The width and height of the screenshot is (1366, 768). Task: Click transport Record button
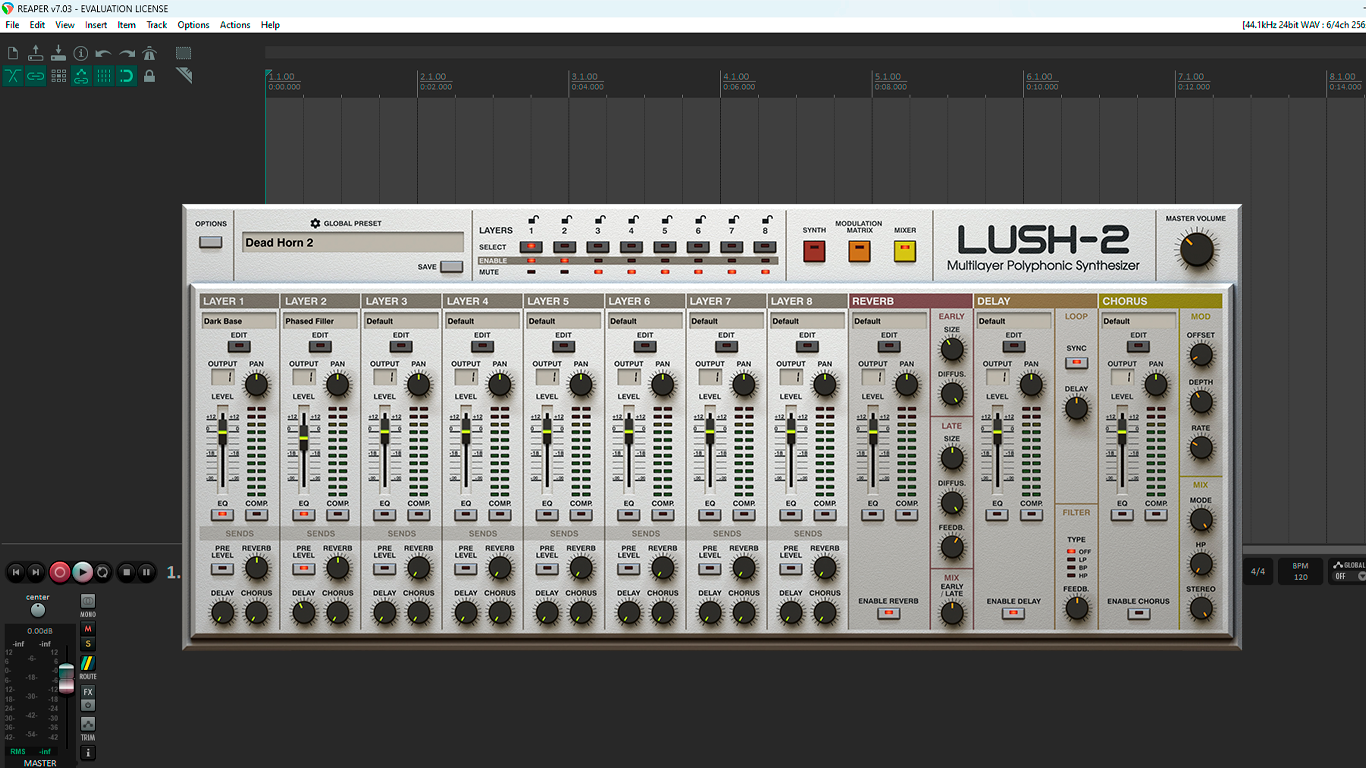[x=60, y=572]
